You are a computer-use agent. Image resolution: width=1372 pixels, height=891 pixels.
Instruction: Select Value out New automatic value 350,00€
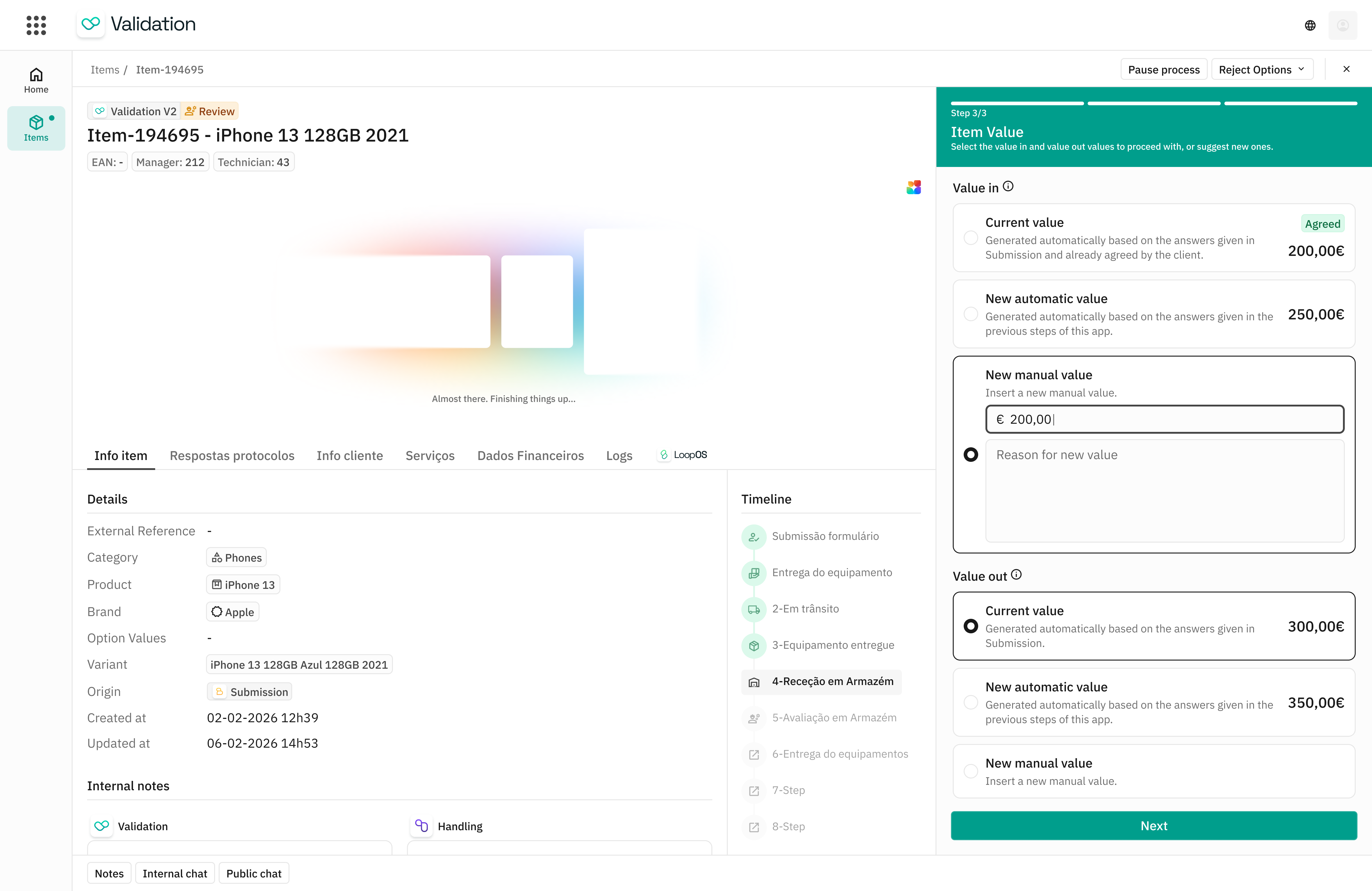pyautogui.click(x=971, y=702)
